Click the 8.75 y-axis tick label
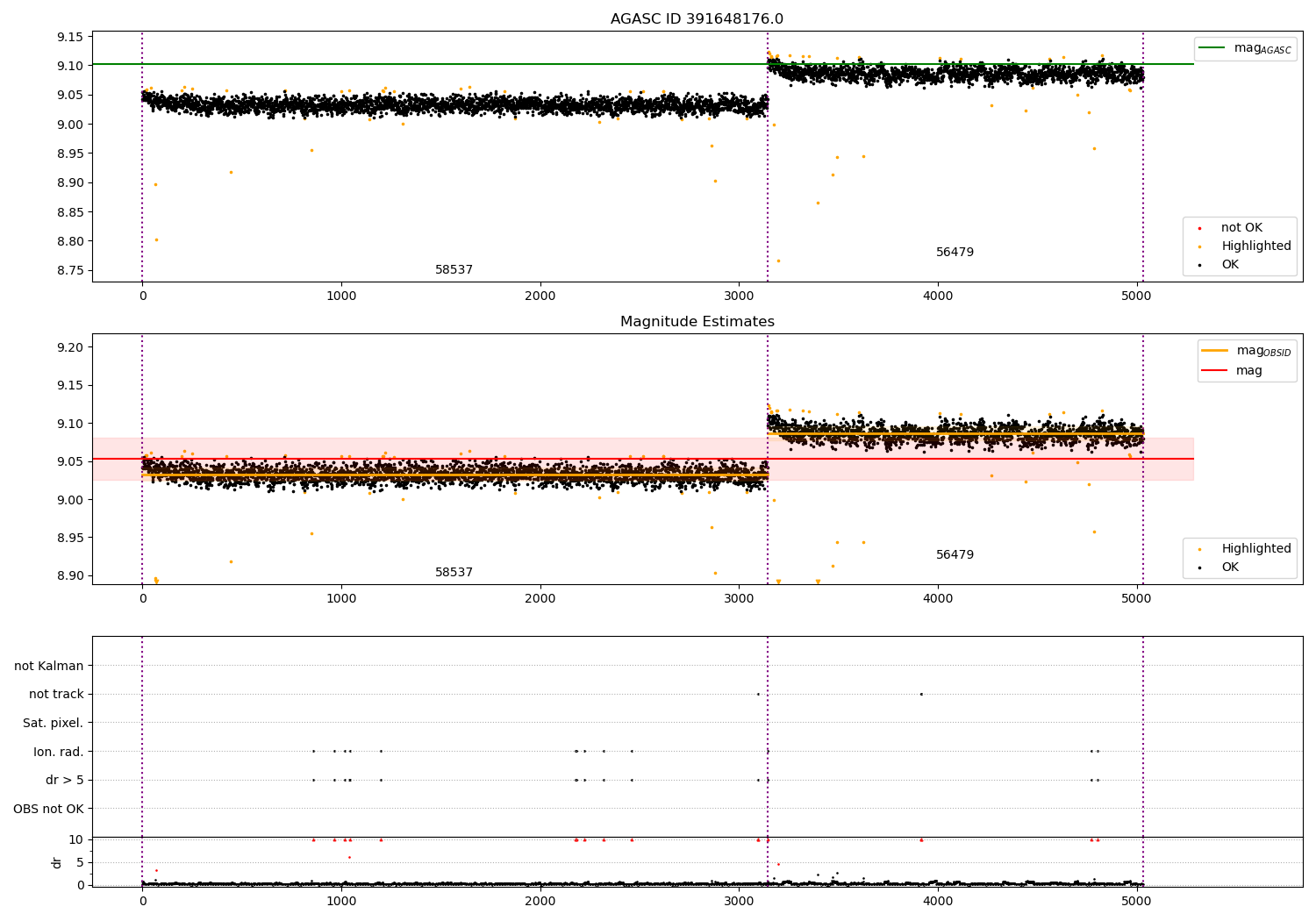 click(x=69, y=270)
